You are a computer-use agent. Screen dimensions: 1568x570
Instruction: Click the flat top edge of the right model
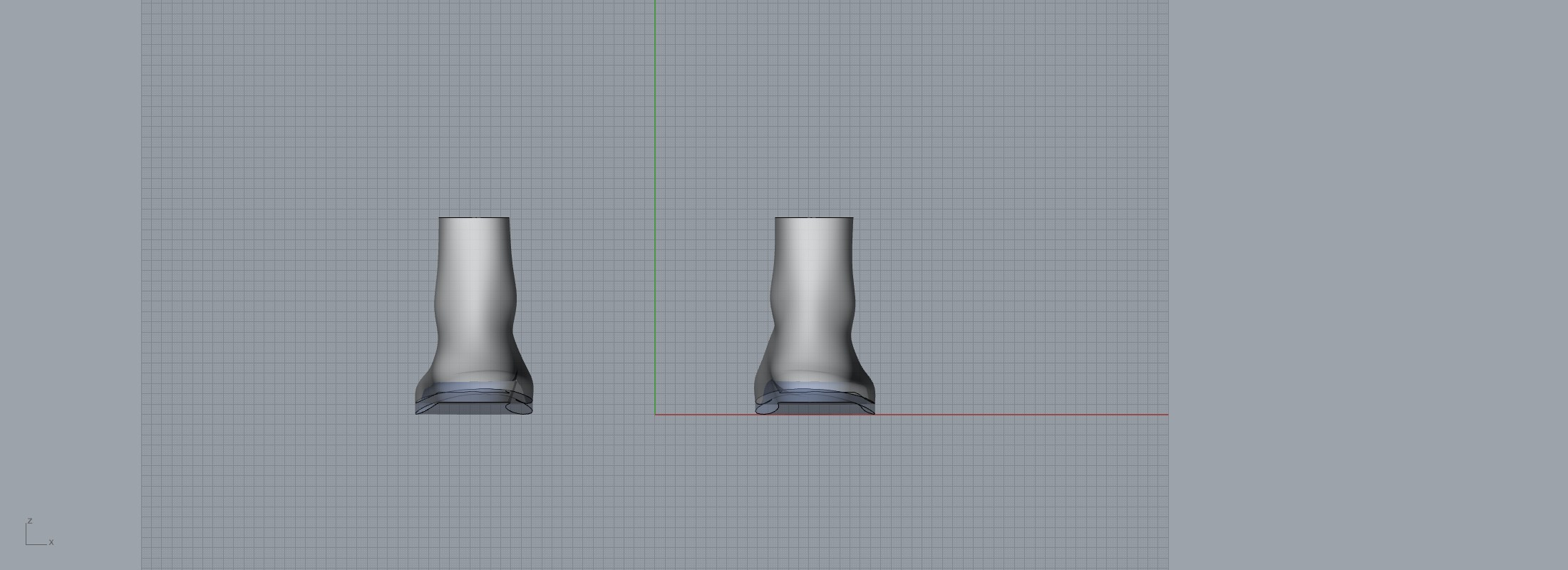[814, 217]
